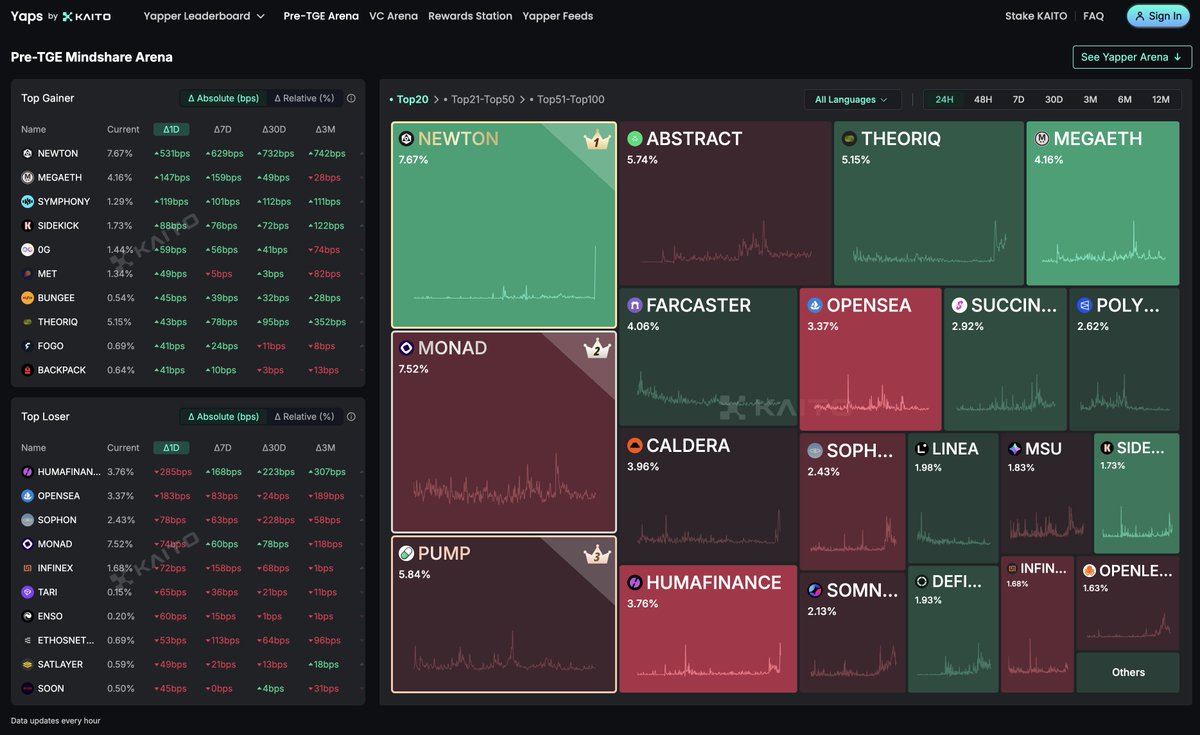Screen dimensions: 1200x735
Task: Open the MEGAETH treemap tile
Action: 1102,204
